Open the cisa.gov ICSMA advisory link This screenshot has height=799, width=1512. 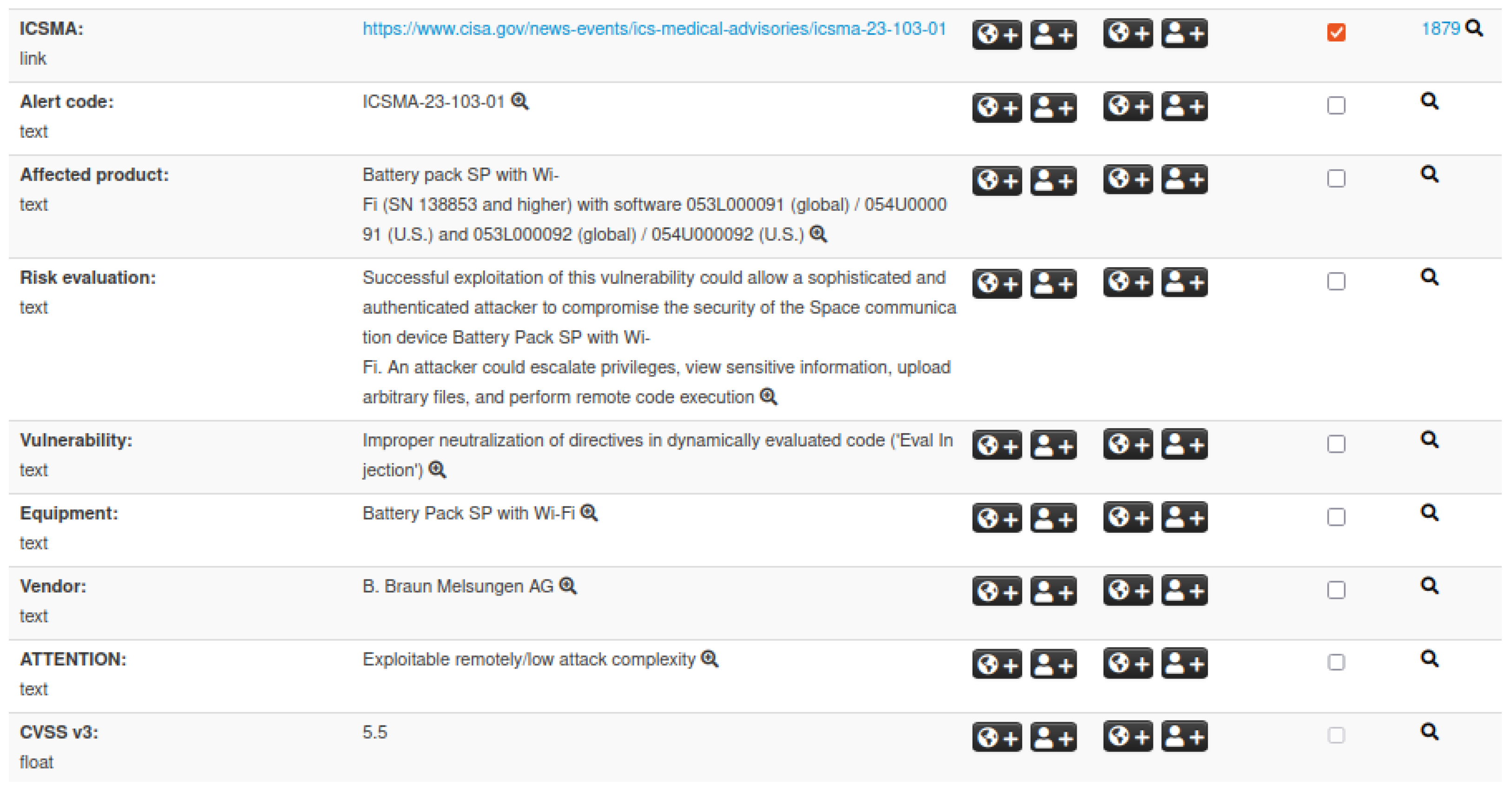654,29
